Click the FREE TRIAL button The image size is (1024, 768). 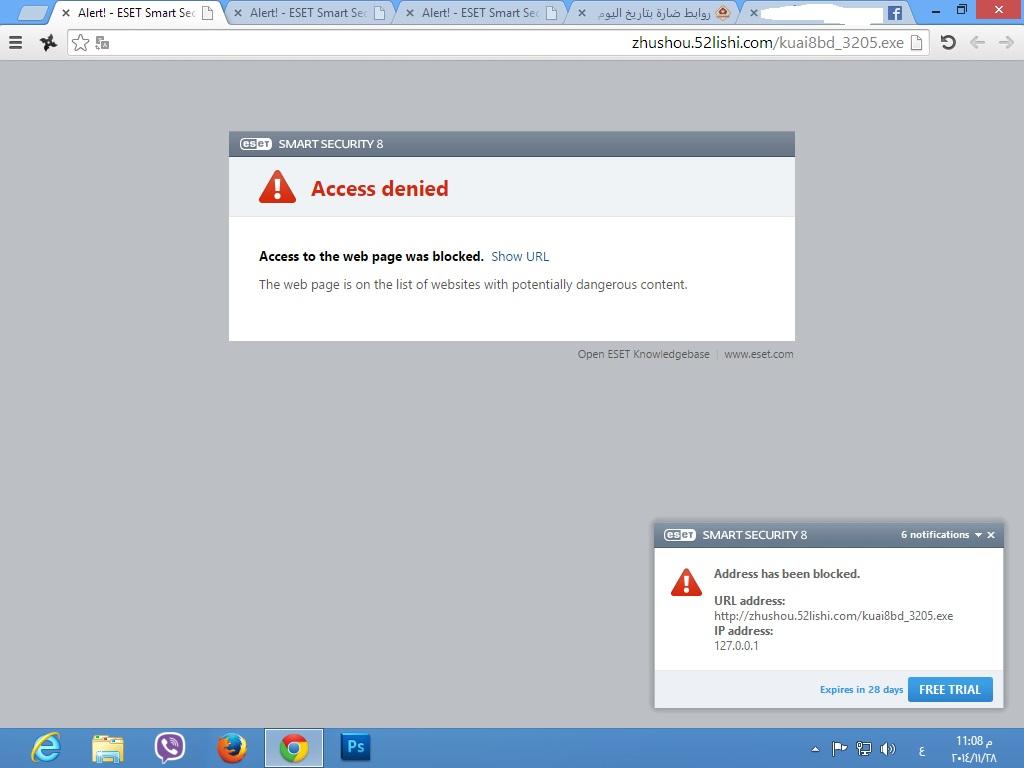click(950, 690)
